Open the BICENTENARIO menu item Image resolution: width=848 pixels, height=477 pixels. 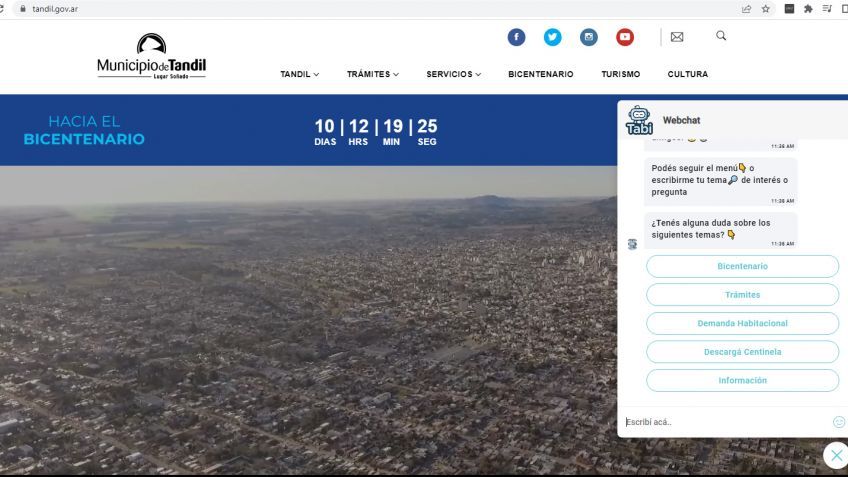(x=541, y=74)
